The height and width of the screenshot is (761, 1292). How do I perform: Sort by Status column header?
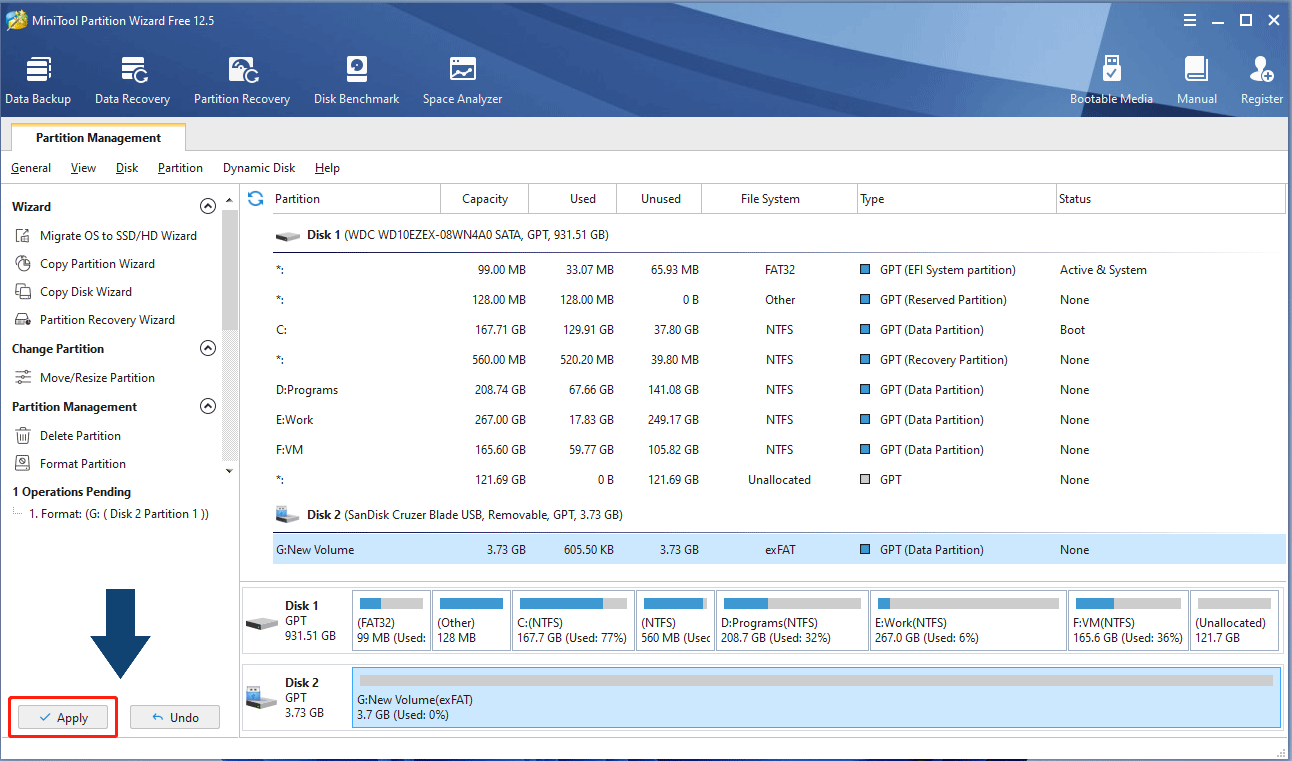tap(1170, 199)
